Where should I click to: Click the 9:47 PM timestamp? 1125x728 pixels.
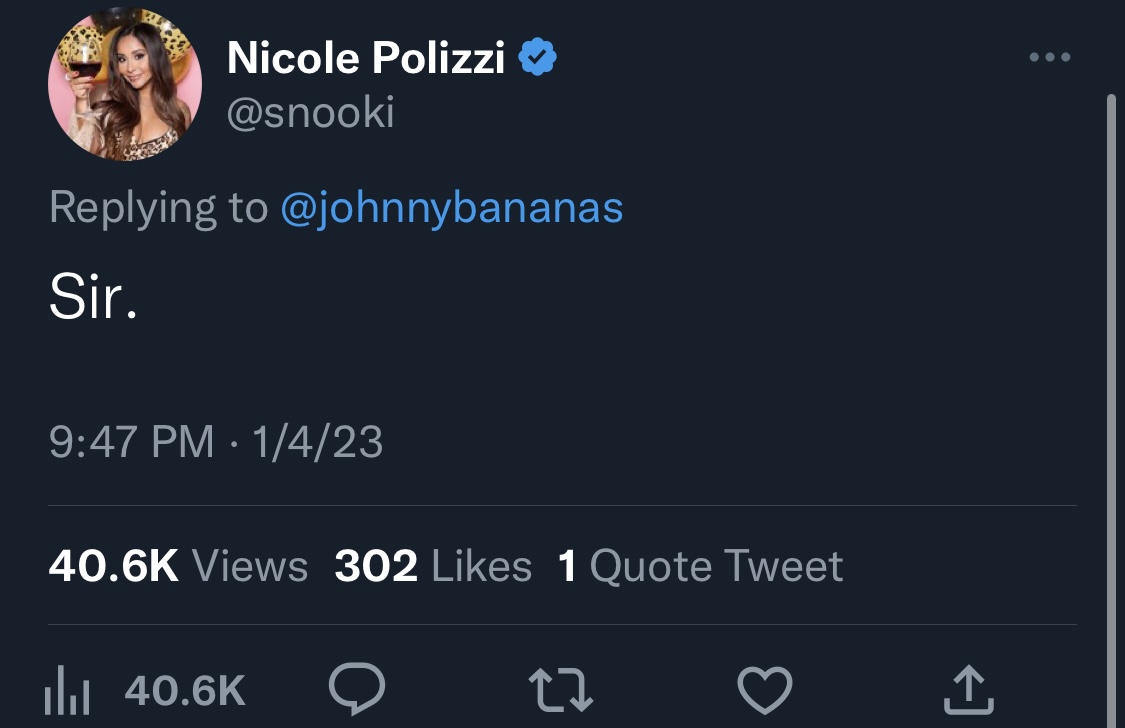pyautogui.click(x=132, y=441)
